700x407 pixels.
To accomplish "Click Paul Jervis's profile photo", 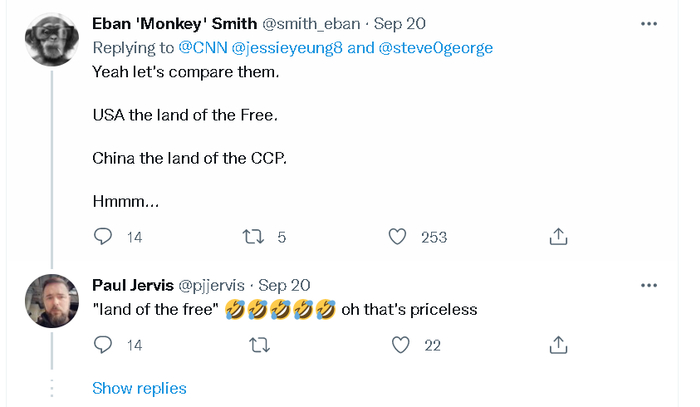I will 52,300.
